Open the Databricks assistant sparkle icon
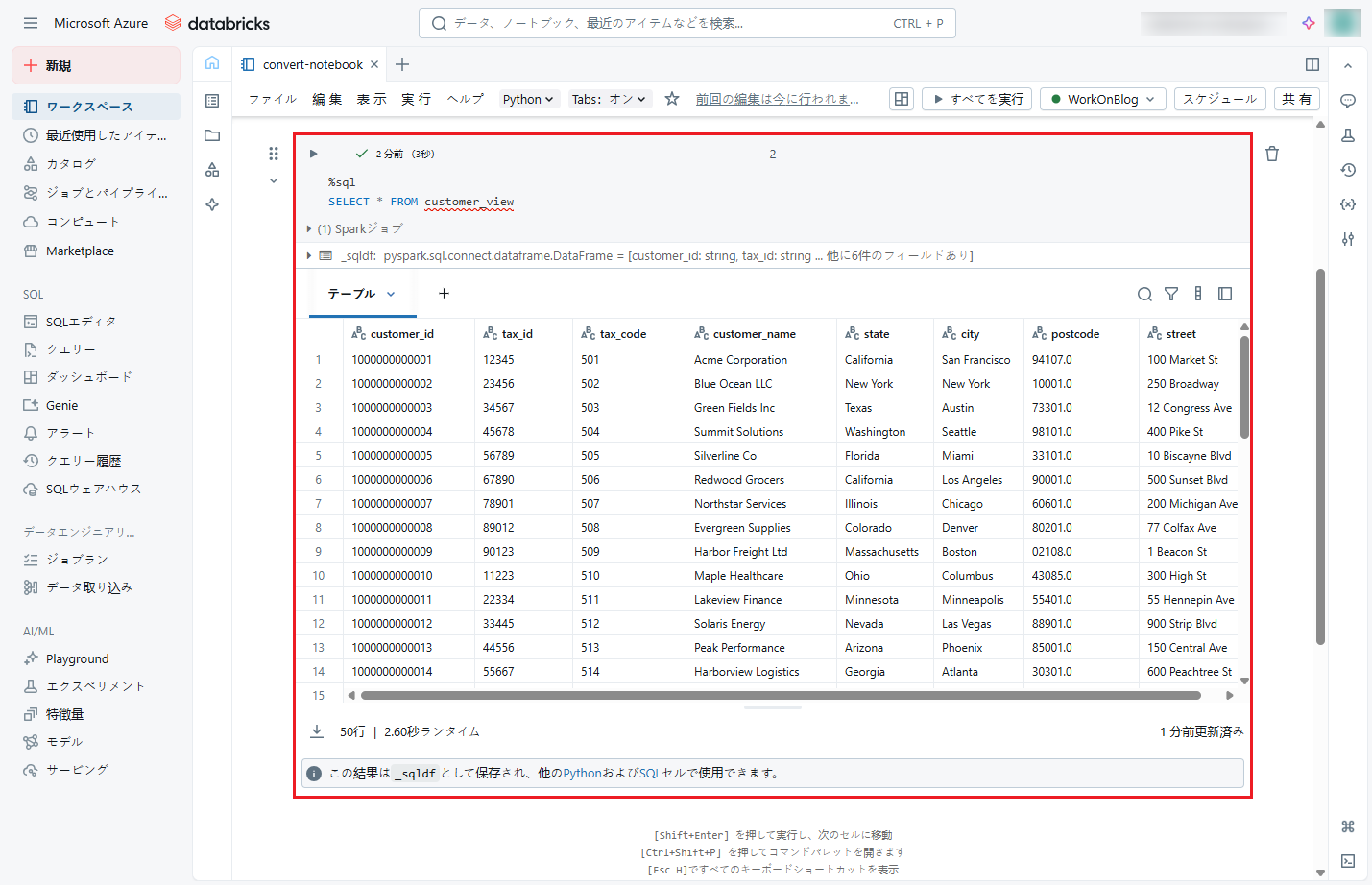Viewport: 1372px width, 885px height. [x=1308, y=23]
